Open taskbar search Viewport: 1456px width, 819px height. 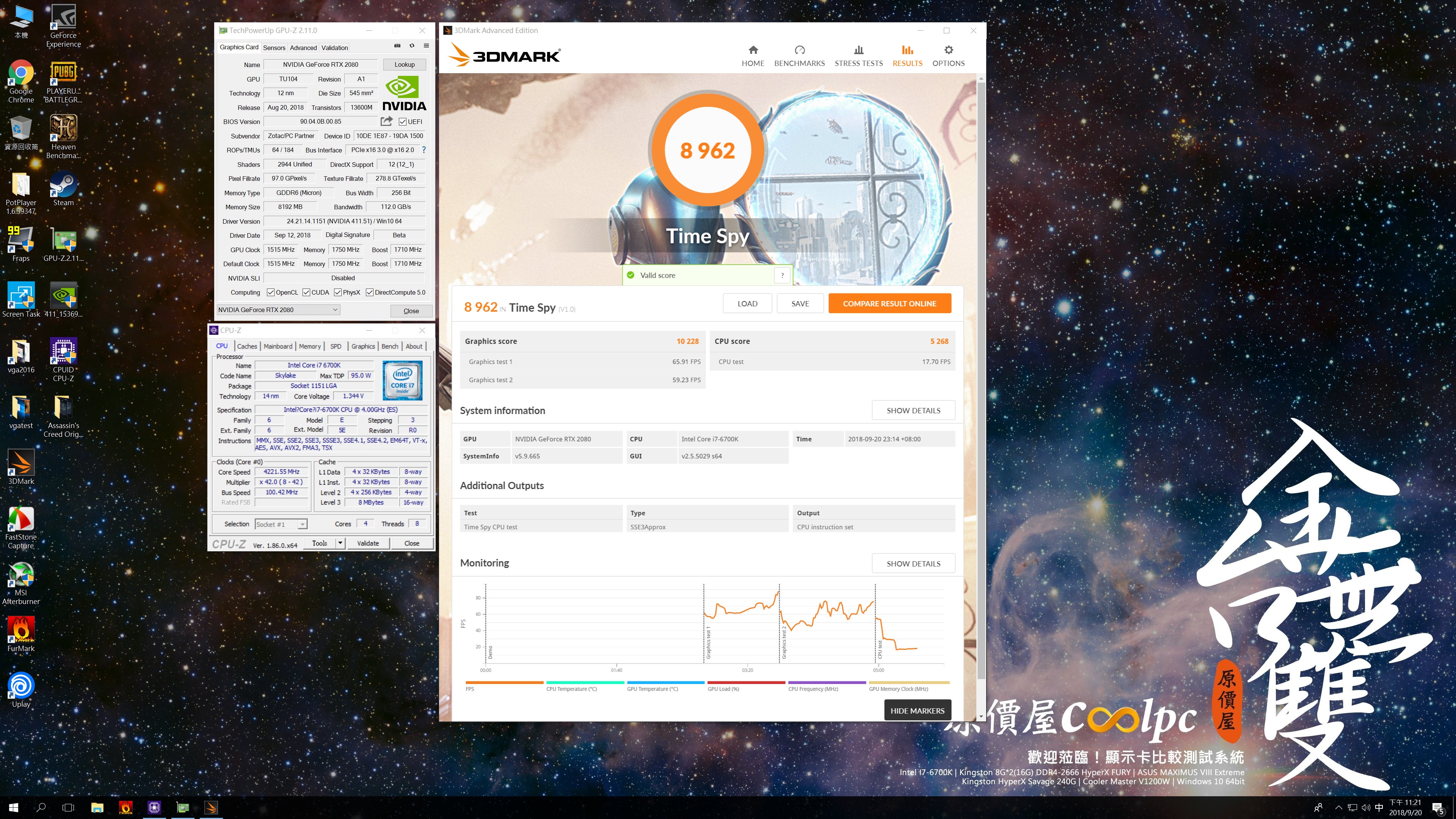[x=41, y=808]
